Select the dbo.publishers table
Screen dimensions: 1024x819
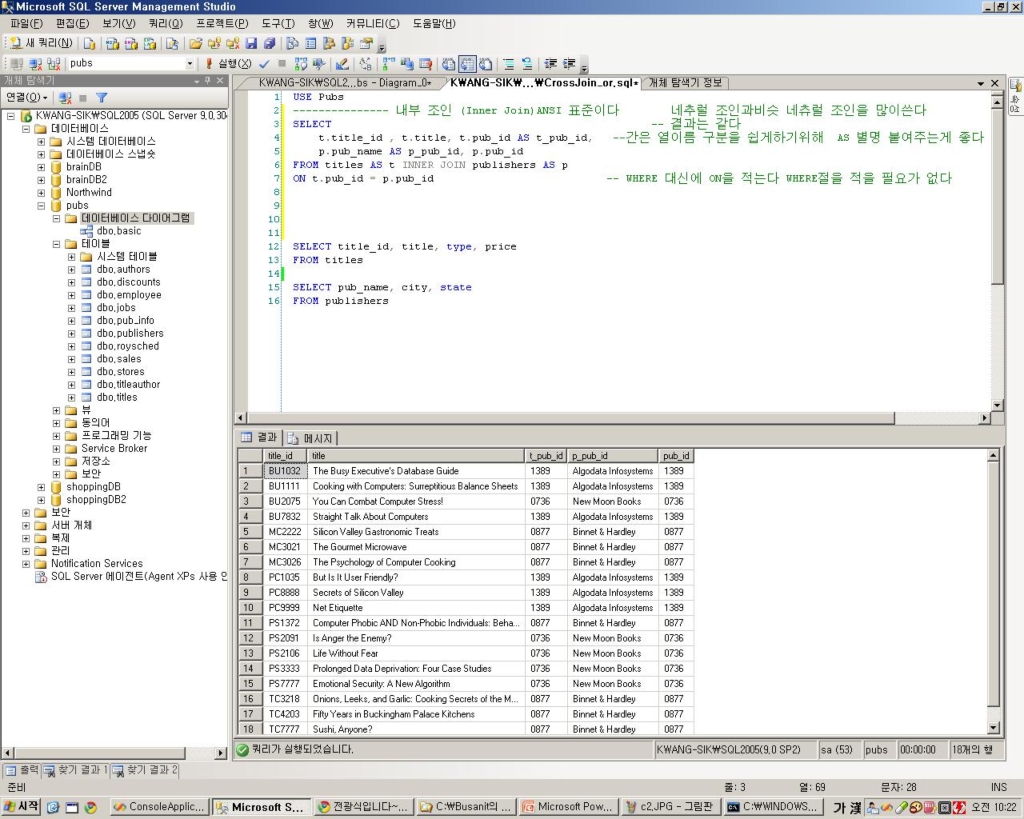point(130,334)
